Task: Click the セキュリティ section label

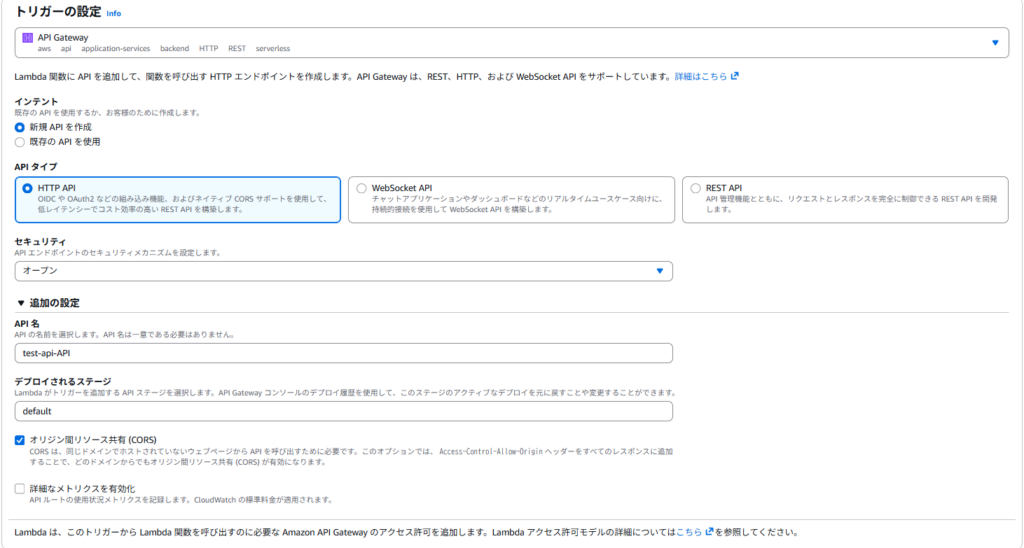Action: 40,242
